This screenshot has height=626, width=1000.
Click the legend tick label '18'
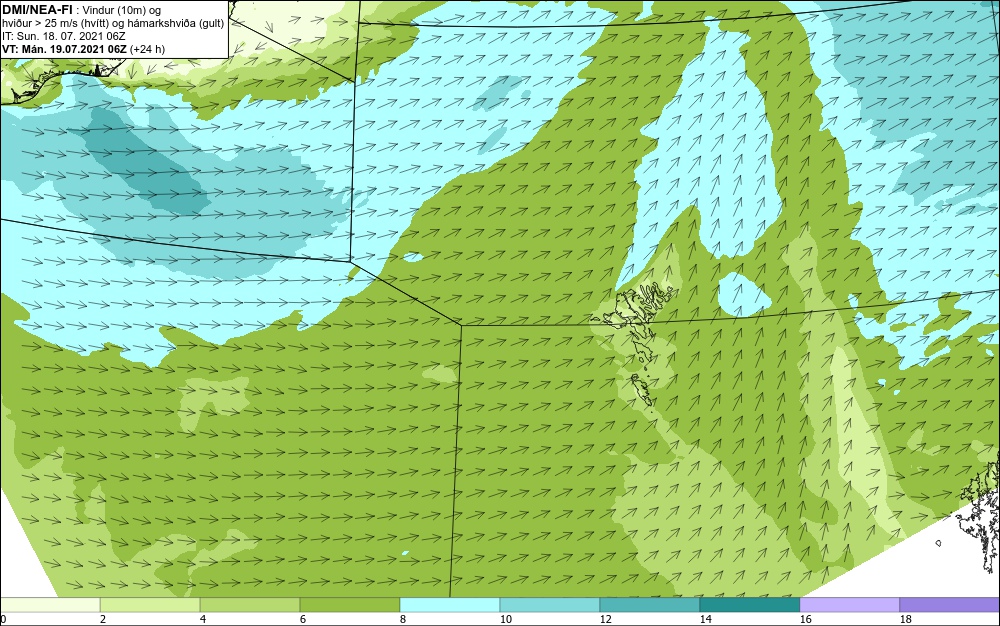click(905, 619)
